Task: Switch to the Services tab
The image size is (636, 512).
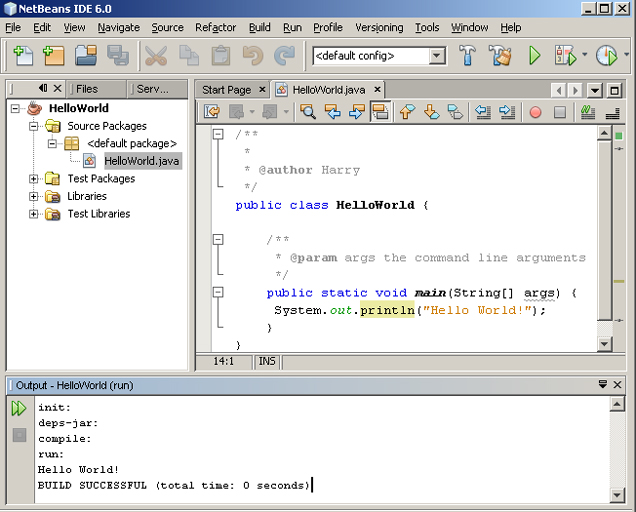Action: click(157, 89)
